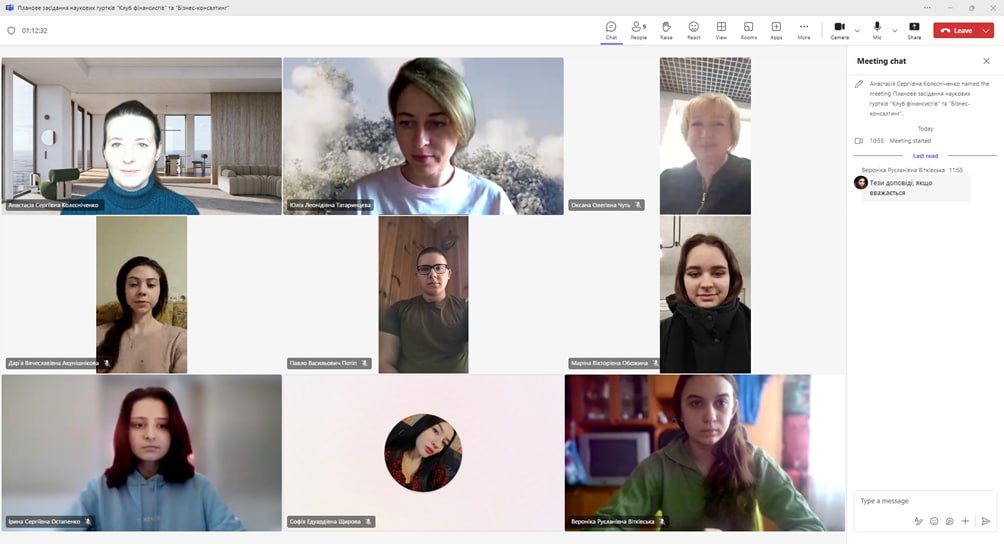Screen dimensions: 1004x544
Task: Expand microphone options dropdown arrow
Action: (895, 30)
